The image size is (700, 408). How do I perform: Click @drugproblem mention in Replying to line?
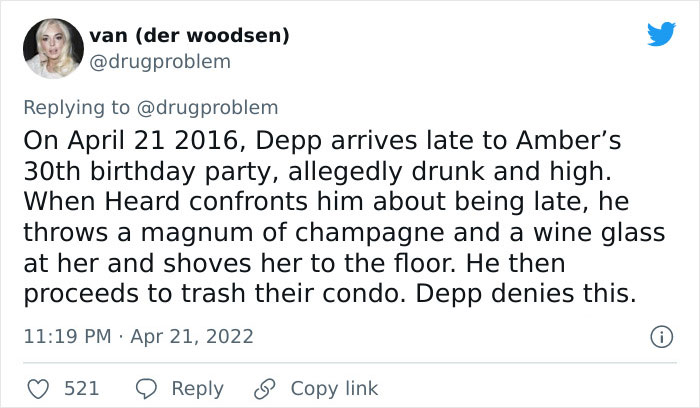(208, 108)
